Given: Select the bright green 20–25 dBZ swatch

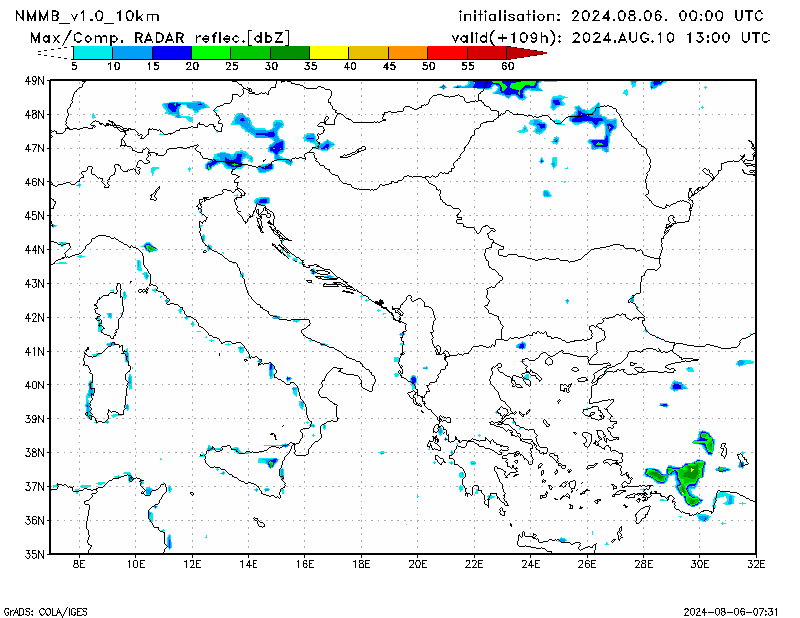Looking at the screenshot, I should 211,52.
